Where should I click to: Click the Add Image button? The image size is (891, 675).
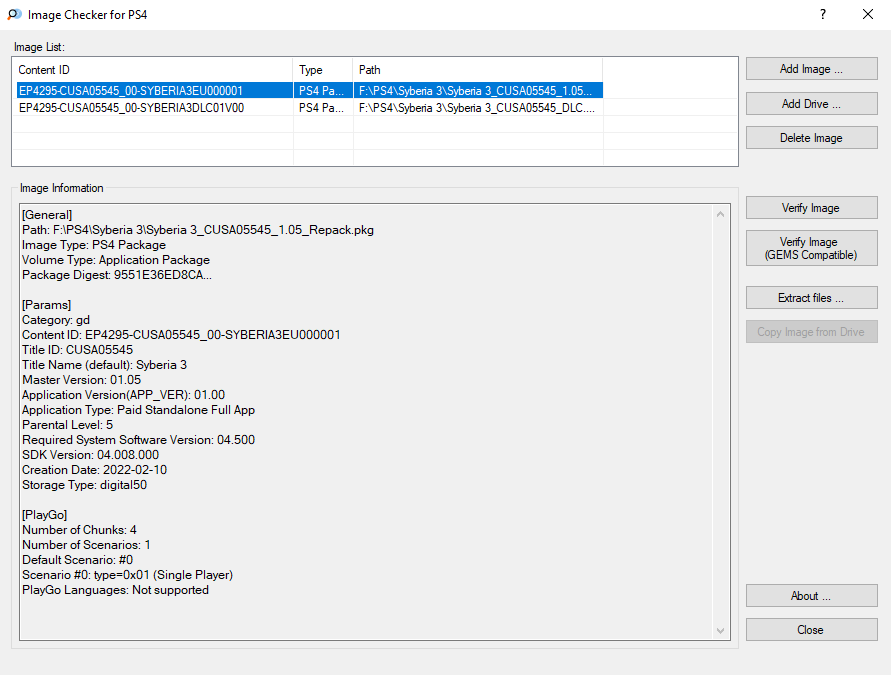[x=811, y=69]
